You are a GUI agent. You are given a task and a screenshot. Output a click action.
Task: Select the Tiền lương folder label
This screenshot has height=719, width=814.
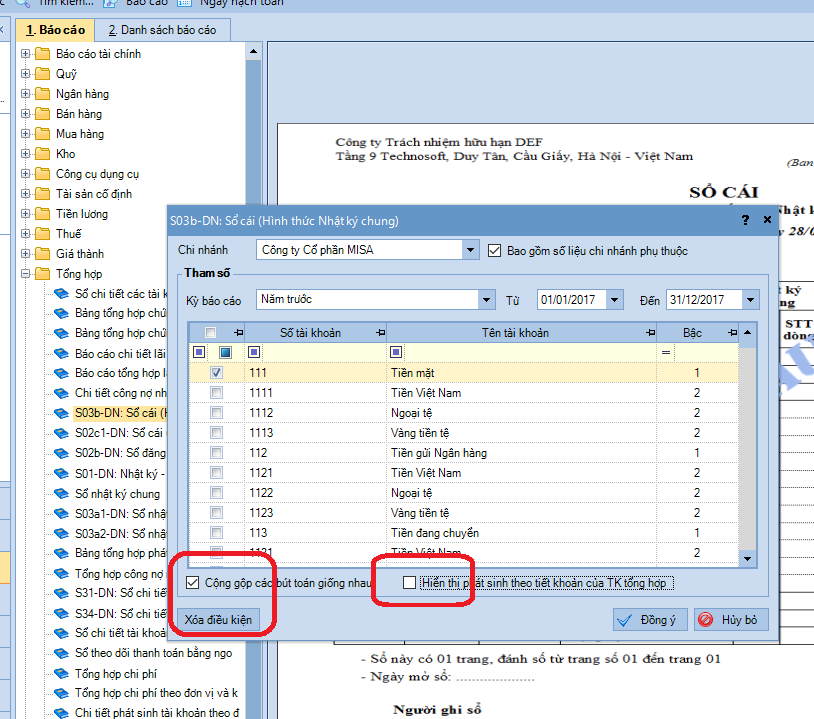pyautogui.click(x=82, y=214)
